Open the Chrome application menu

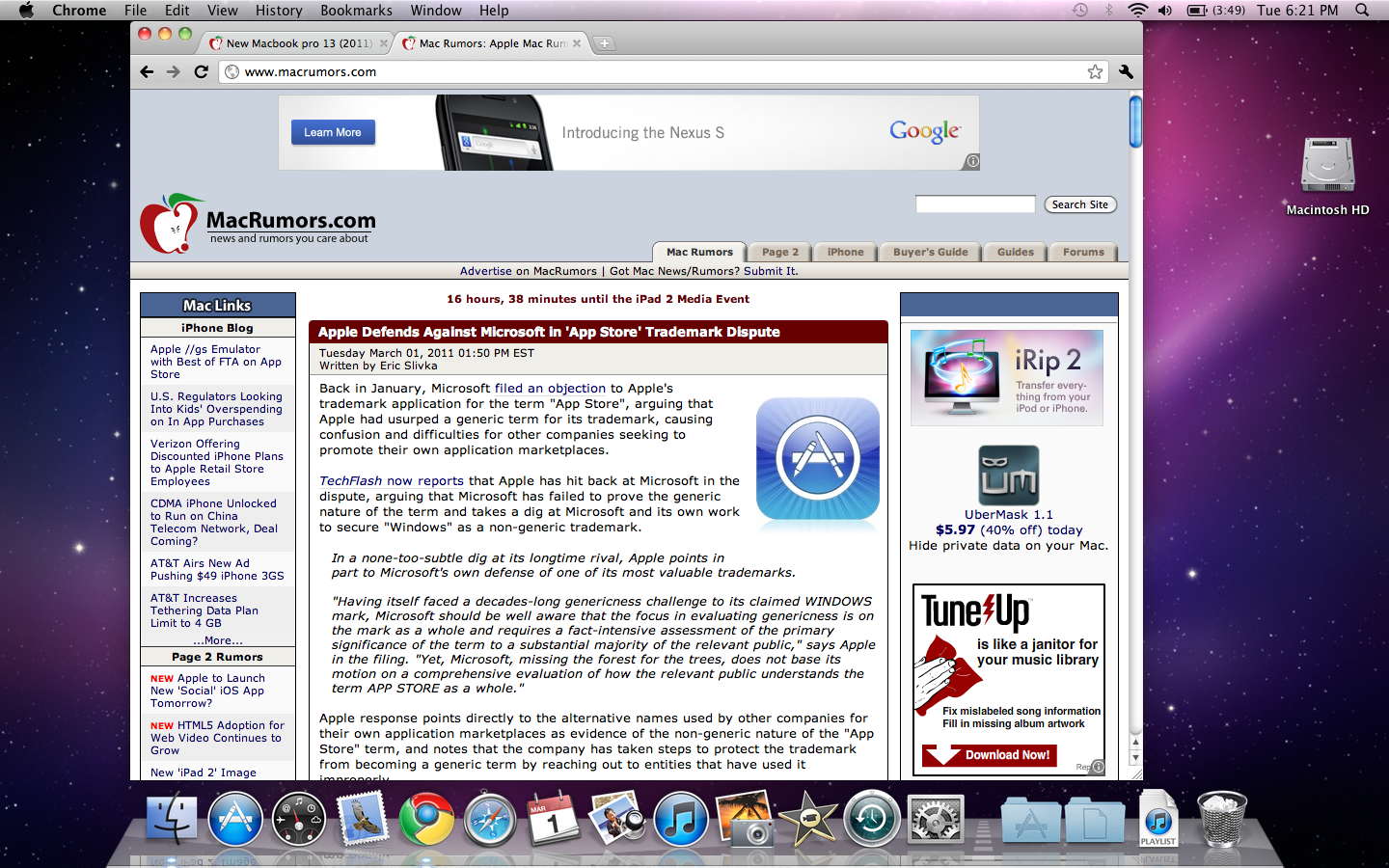point(79,11)
